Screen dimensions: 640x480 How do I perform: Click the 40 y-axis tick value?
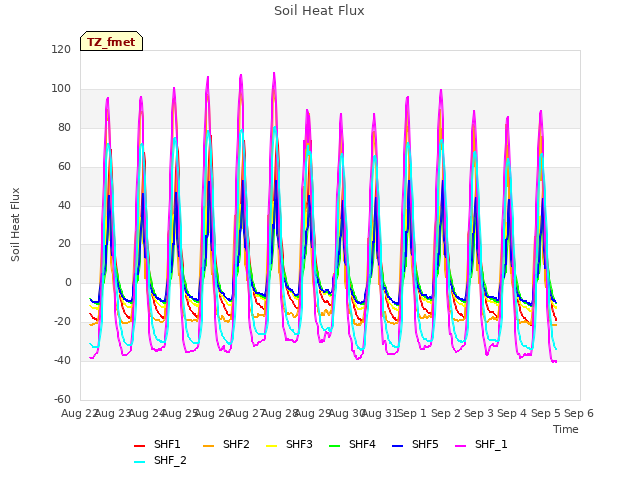pyautogui.click(x=64, y=205)
